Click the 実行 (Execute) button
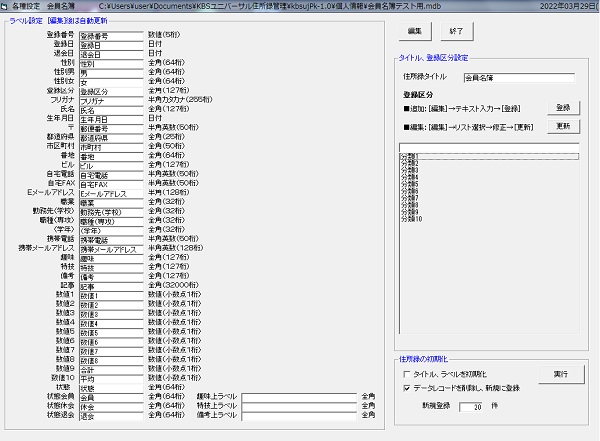Viewport: 600px width, 441px height. [559, 373]
